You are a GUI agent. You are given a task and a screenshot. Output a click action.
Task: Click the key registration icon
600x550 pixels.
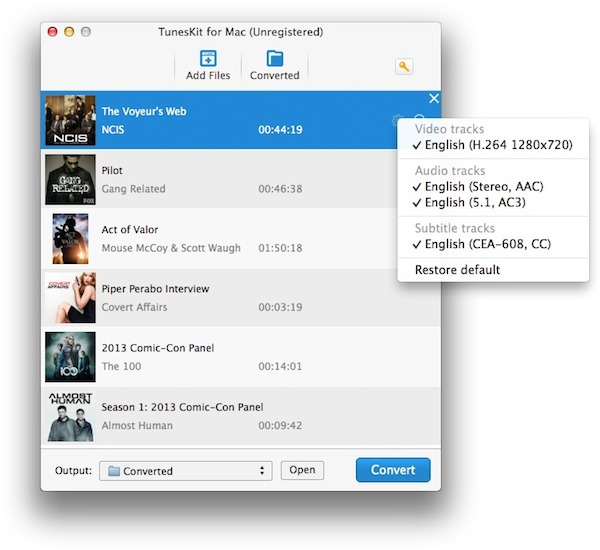(404, 67)
